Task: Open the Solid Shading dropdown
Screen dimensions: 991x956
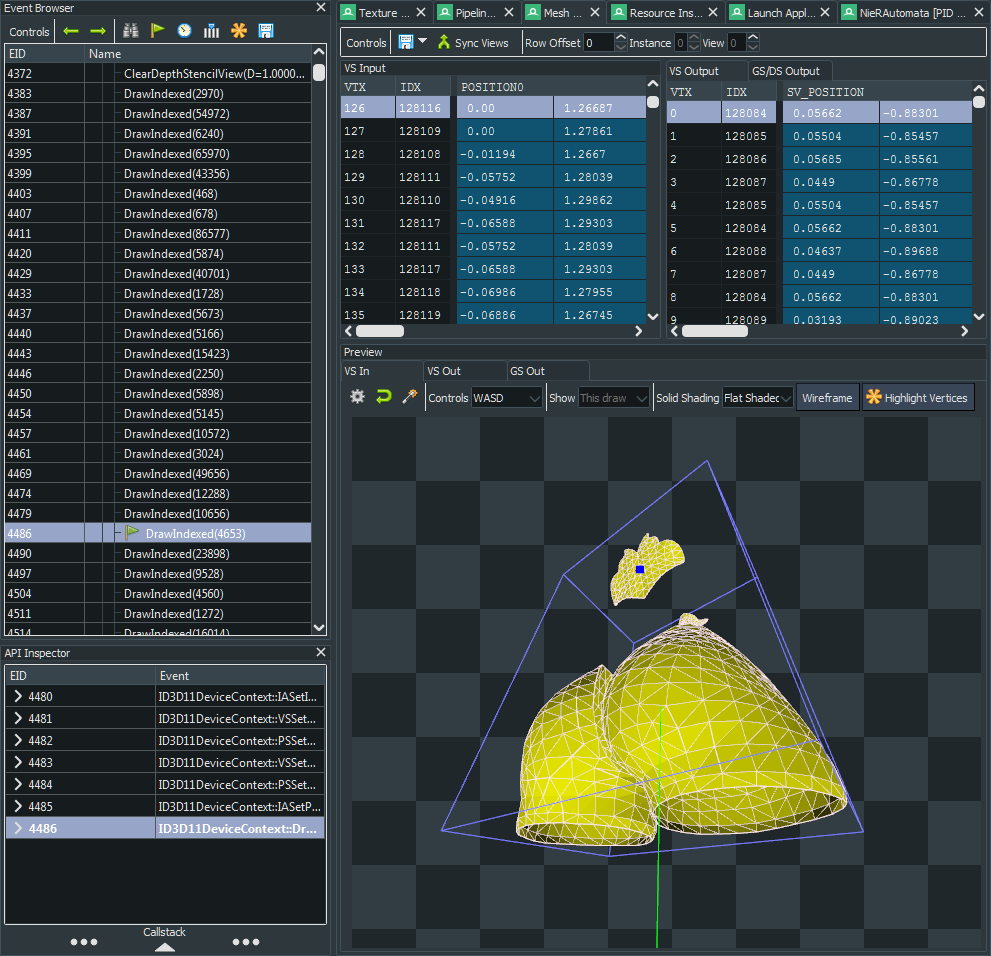Action: click(x=757, y=398)
